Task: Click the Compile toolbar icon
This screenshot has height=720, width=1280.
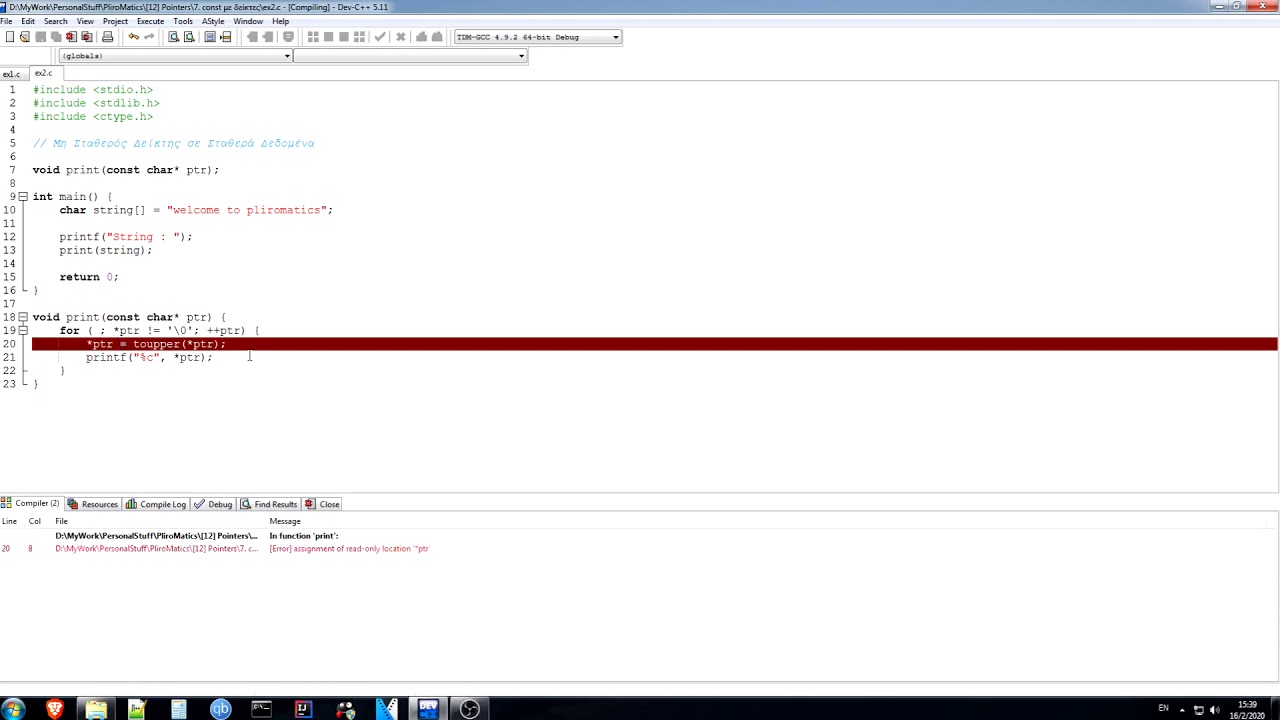Action: (313, 37)
